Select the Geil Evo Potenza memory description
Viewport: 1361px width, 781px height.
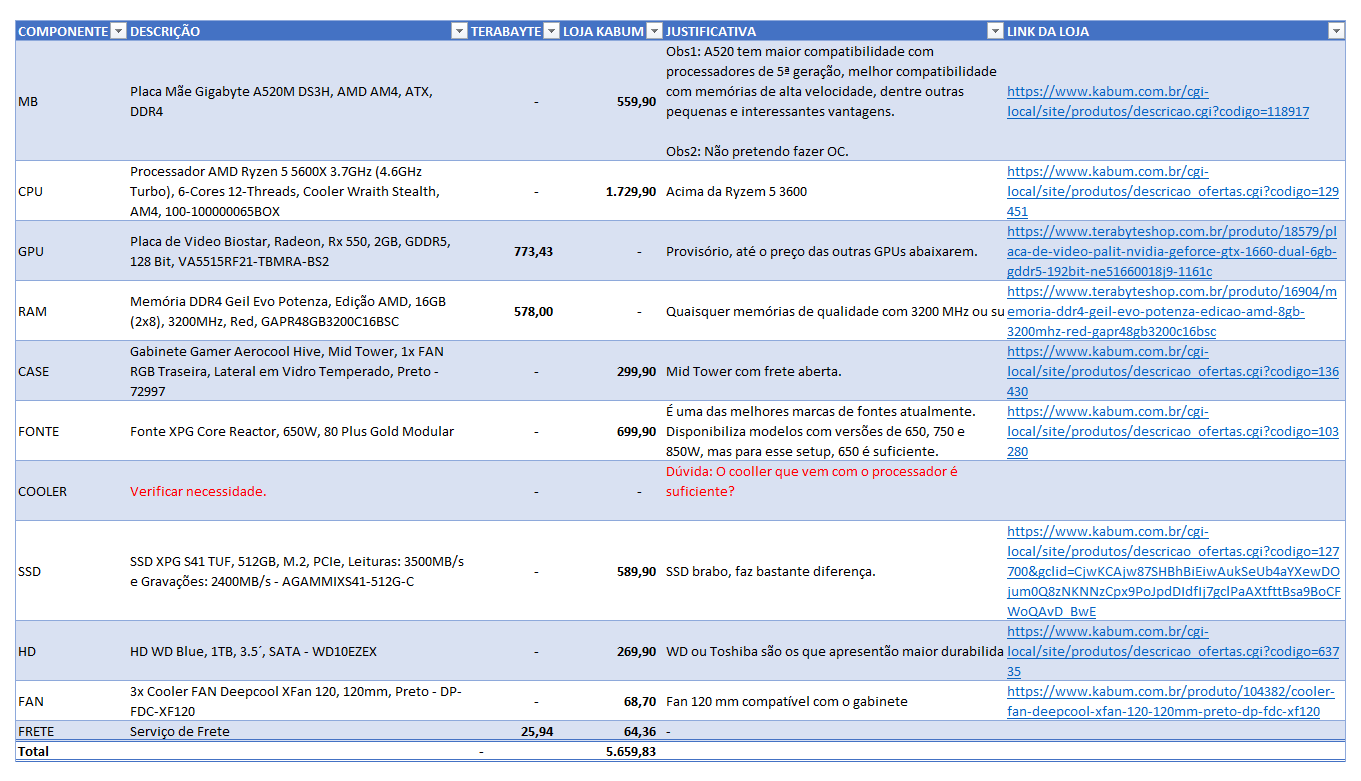[298, 311]
